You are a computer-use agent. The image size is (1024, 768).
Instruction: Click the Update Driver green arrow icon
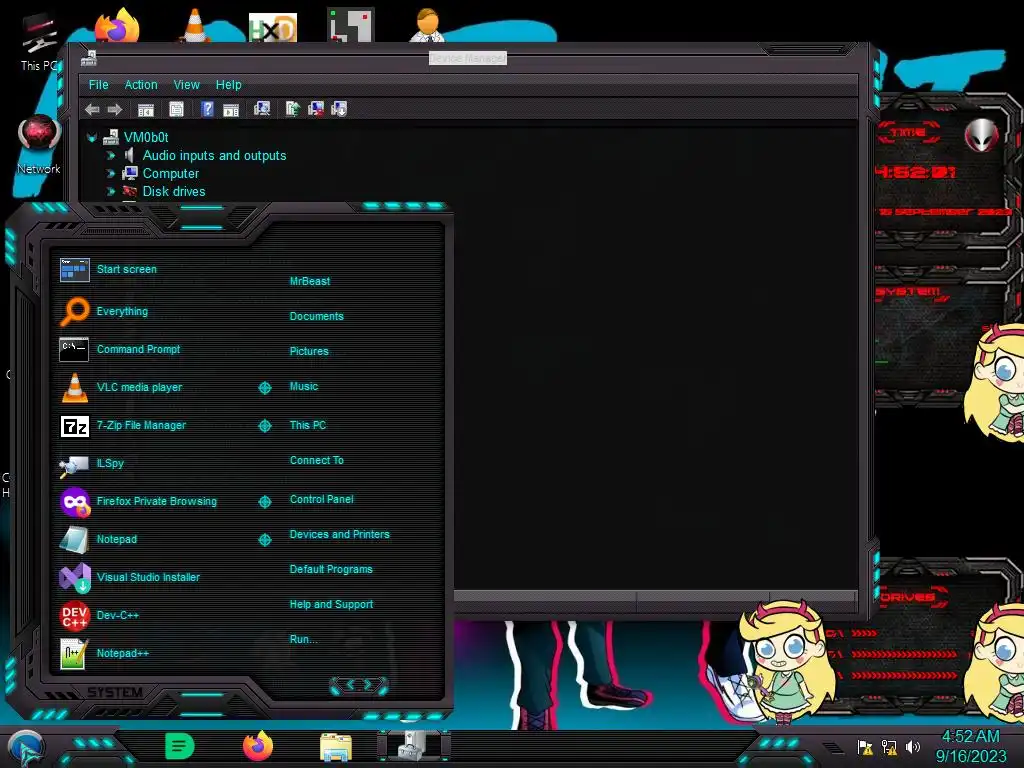point(293,108)
